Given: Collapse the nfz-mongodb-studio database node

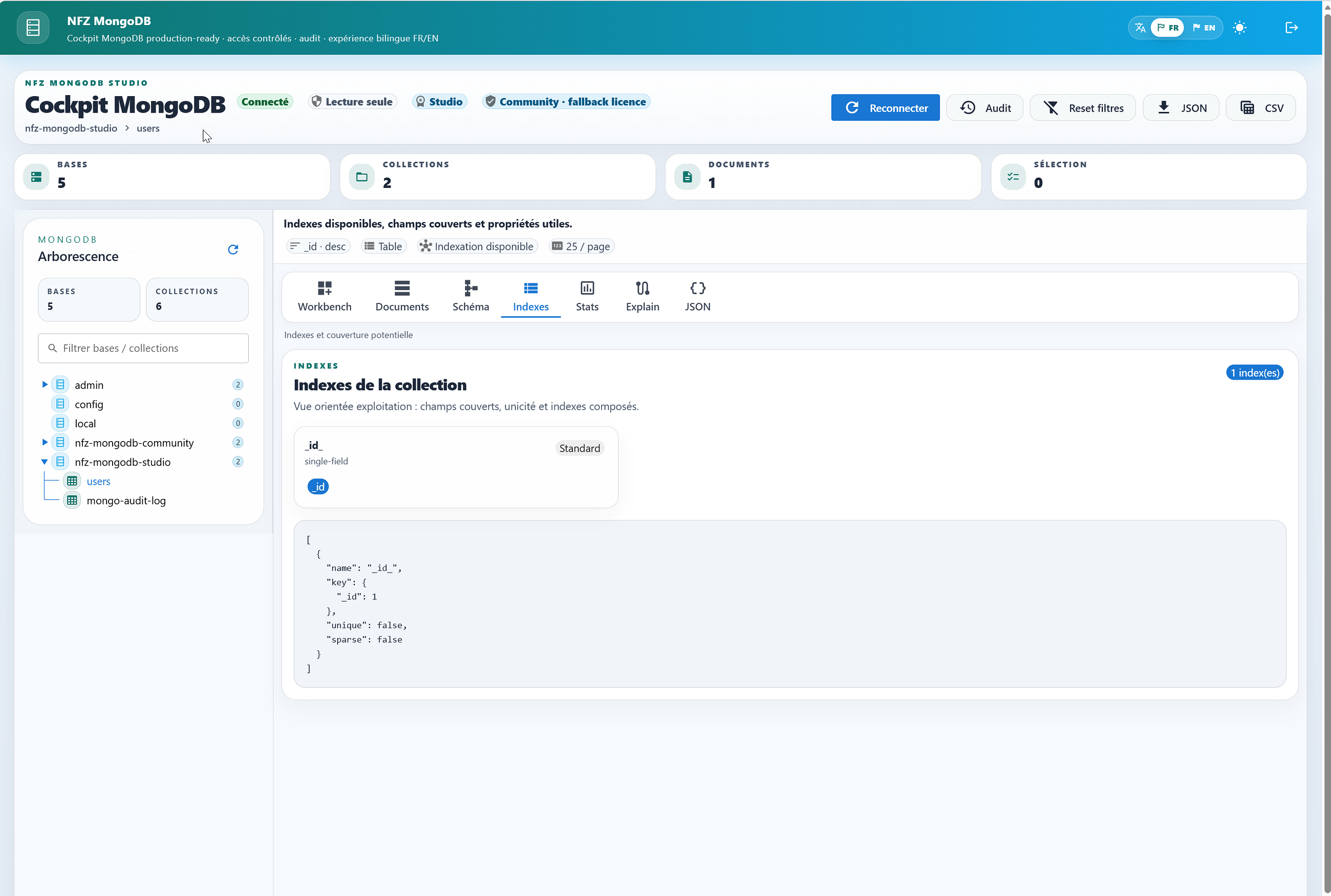Looking at the screenshot, I should 45,462.
